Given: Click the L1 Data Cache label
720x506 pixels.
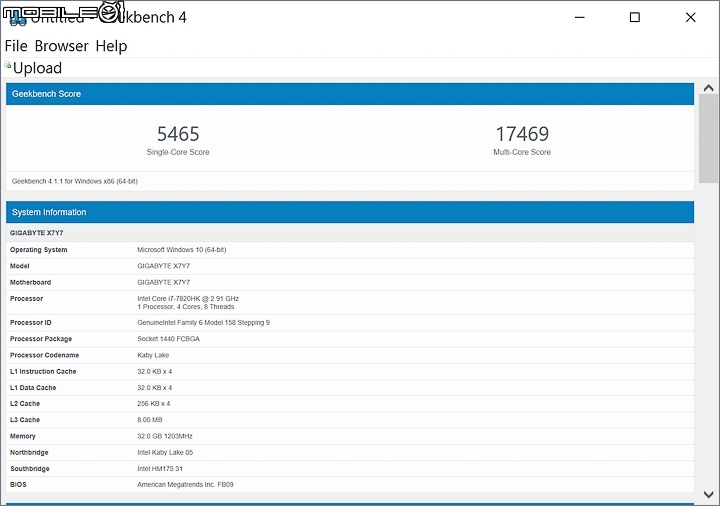Looking at the screenshot, I should tap(33, 388).
